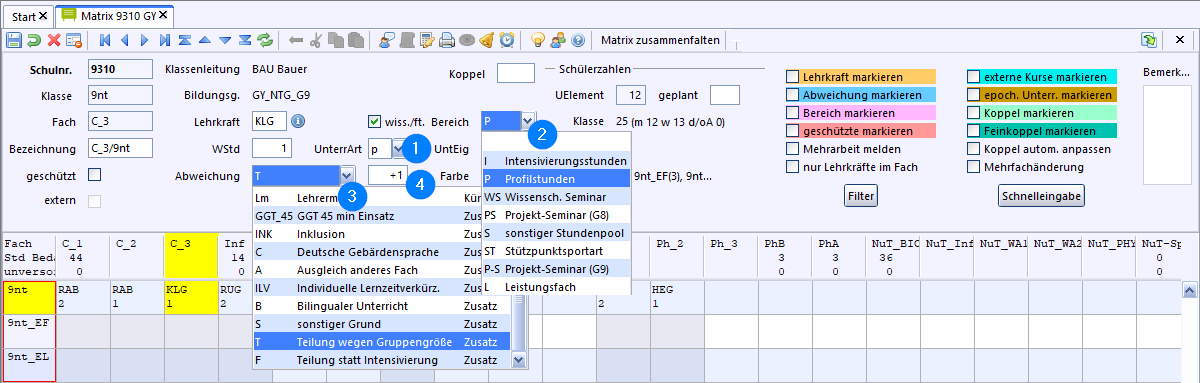Screen dimensions: 1200x383
Task: Click the copy icon in toolbar
Action: [336, 41]
